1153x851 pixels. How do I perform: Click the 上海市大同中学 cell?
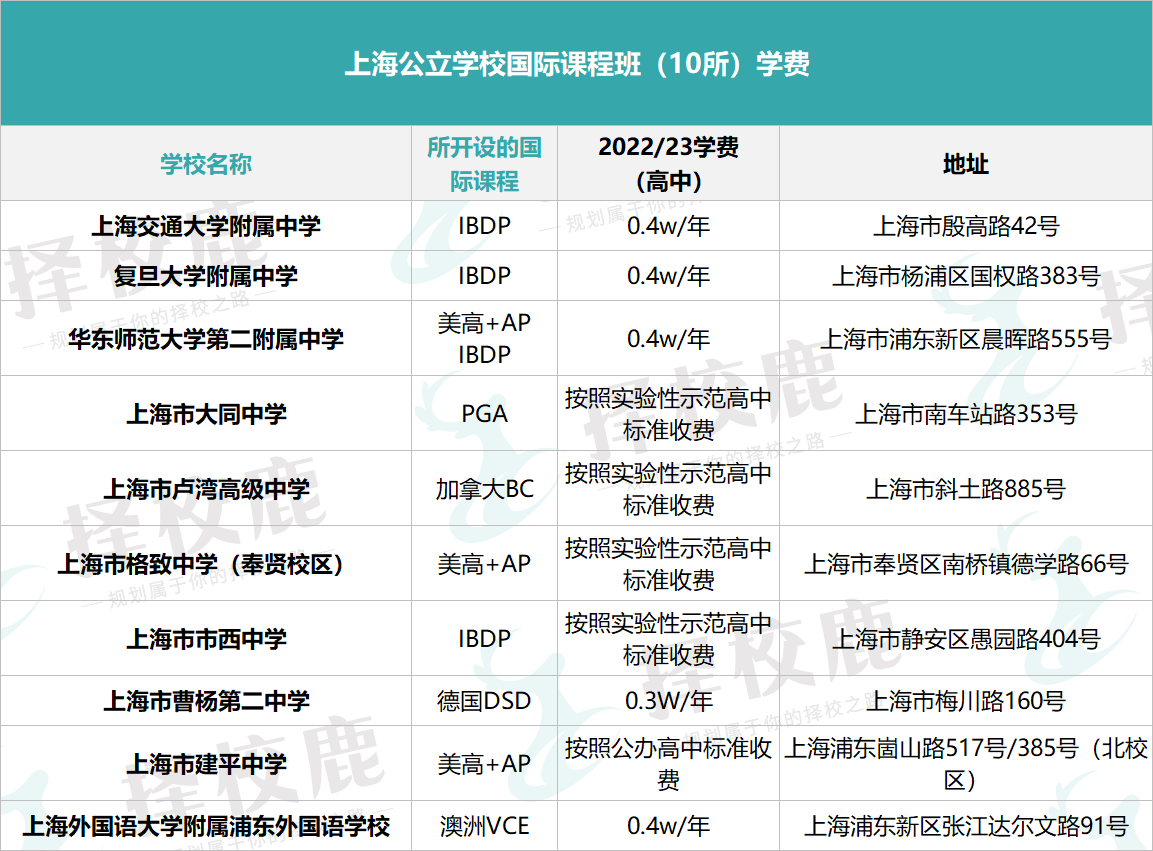click(x=206, y=413)
